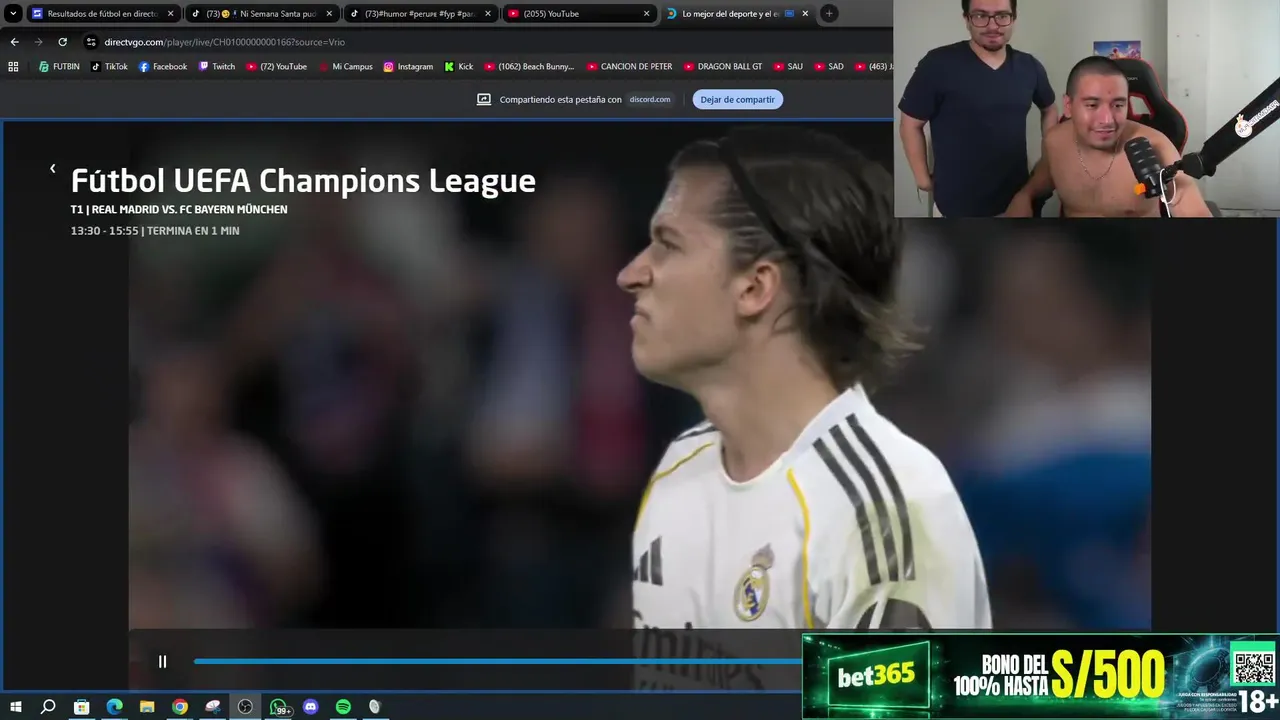Go back using the player's left chevron
Viewport: 1280px width, 720px height.
[x=52, y=169]
